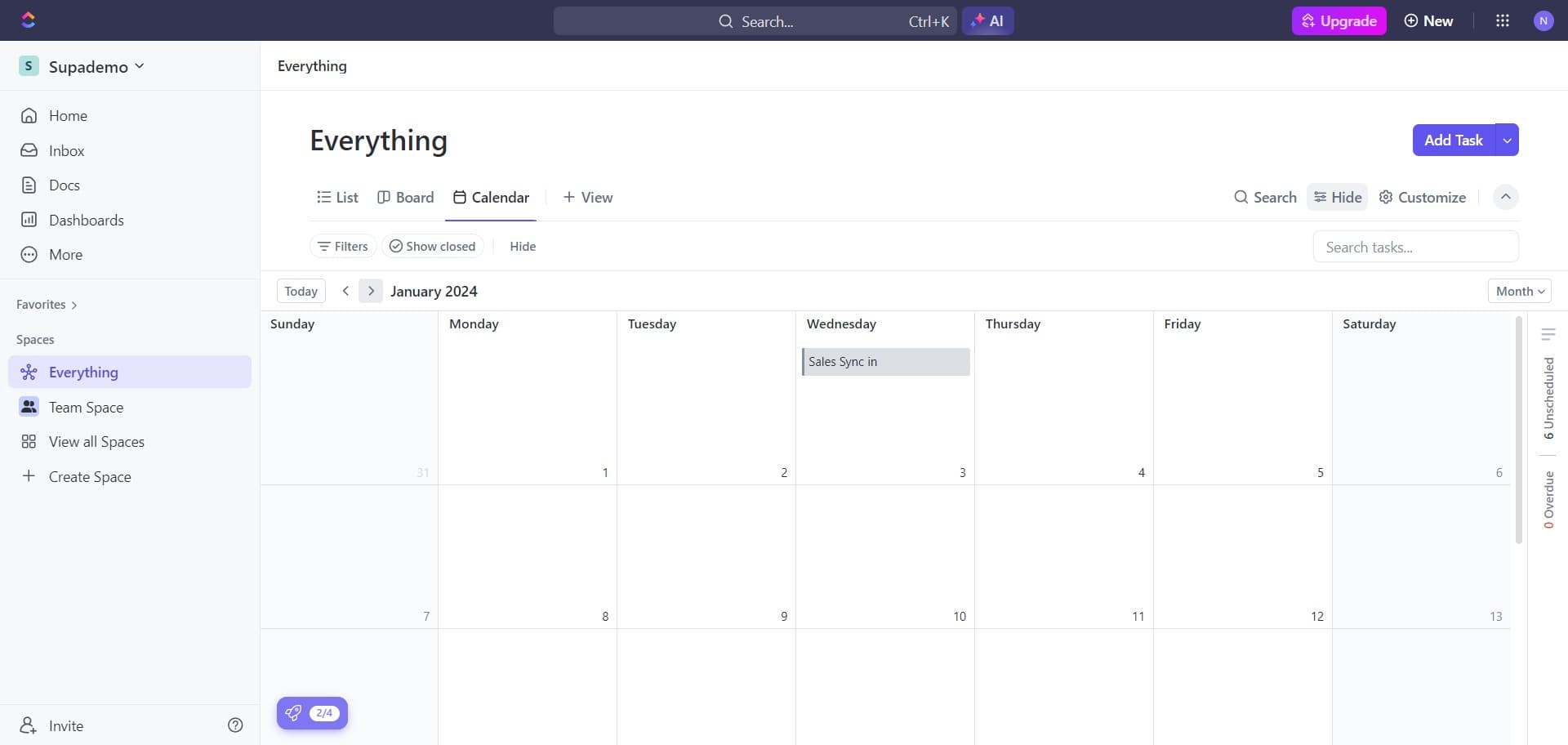Image resolution: width=1568 pixels, height=745 pixels.
Task: Go to next month arrow
Action: click(x=371, y=292)
